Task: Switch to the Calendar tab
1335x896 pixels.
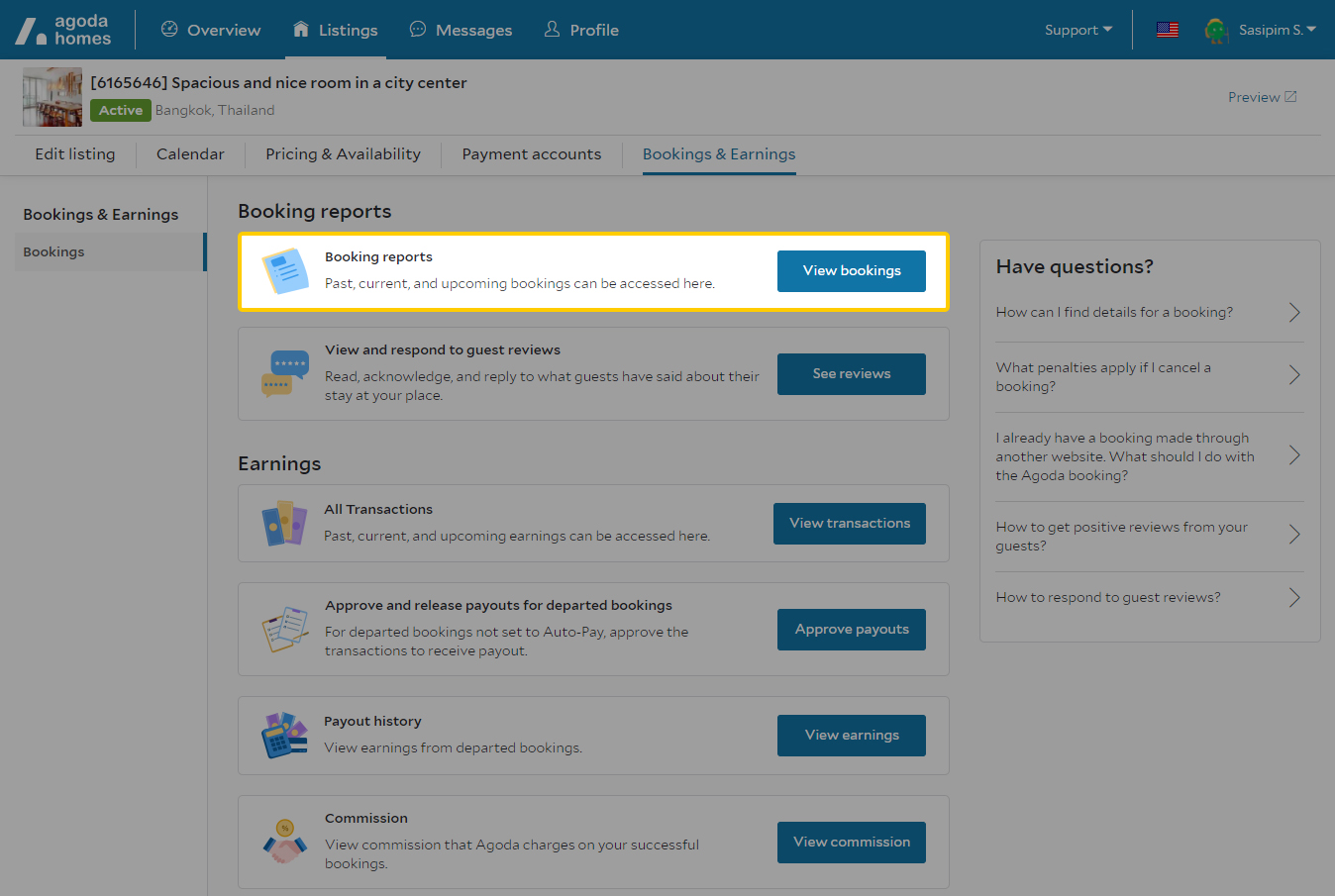Action: coord(190,154)
